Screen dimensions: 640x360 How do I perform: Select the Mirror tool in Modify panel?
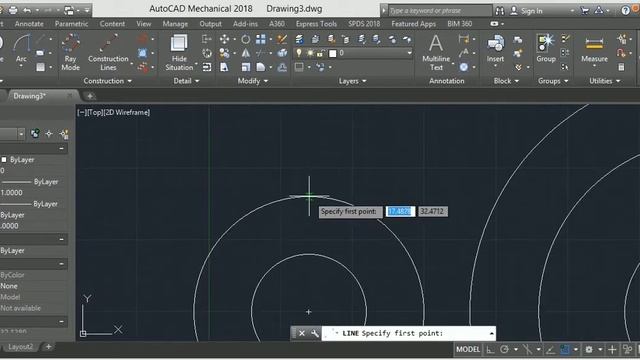pyautogui.click(x=245, y=53)
